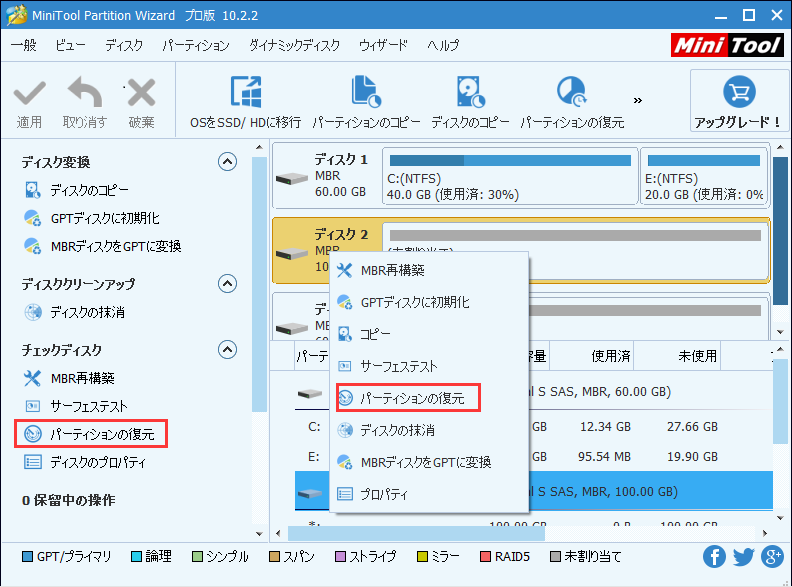Choose MBRディスクをGPTに変換 in context menu
Image resolution: width=792 pixels, height=587 pixels.
(x=429, y=462)
